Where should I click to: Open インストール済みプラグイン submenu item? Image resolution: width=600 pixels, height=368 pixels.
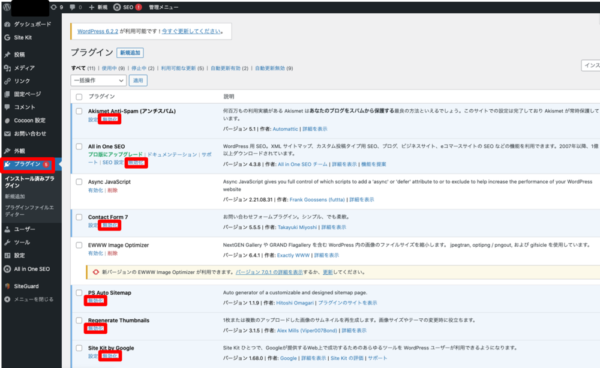coord(29,182)
